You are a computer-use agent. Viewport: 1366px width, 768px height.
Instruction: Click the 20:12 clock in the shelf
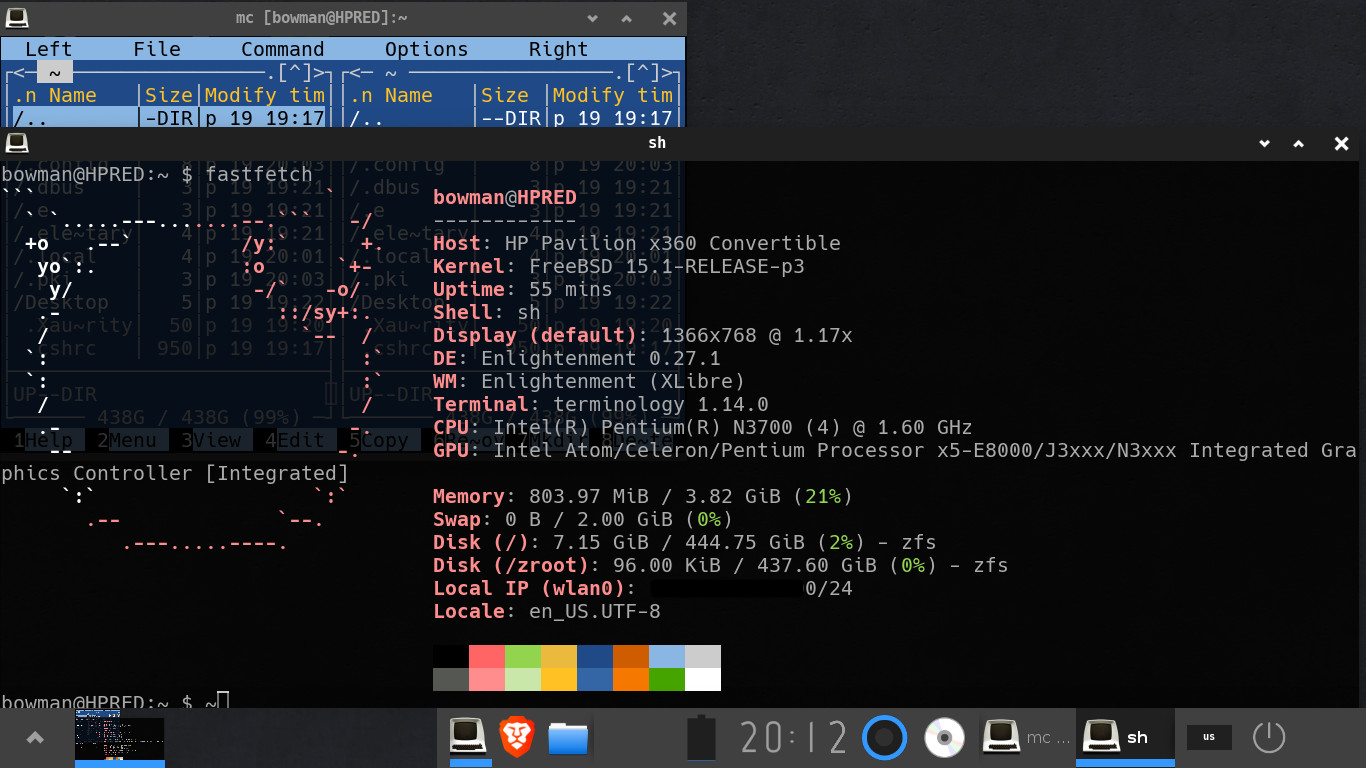pyautogui.click(x=794, y=738)
